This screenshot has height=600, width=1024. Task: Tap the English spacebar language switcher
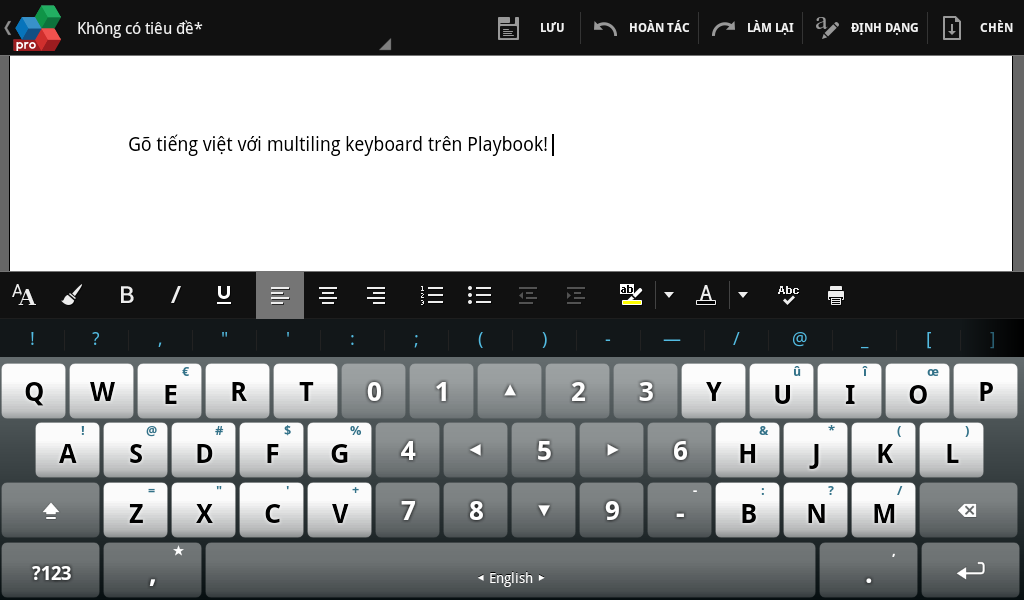(x=511, y=570)
